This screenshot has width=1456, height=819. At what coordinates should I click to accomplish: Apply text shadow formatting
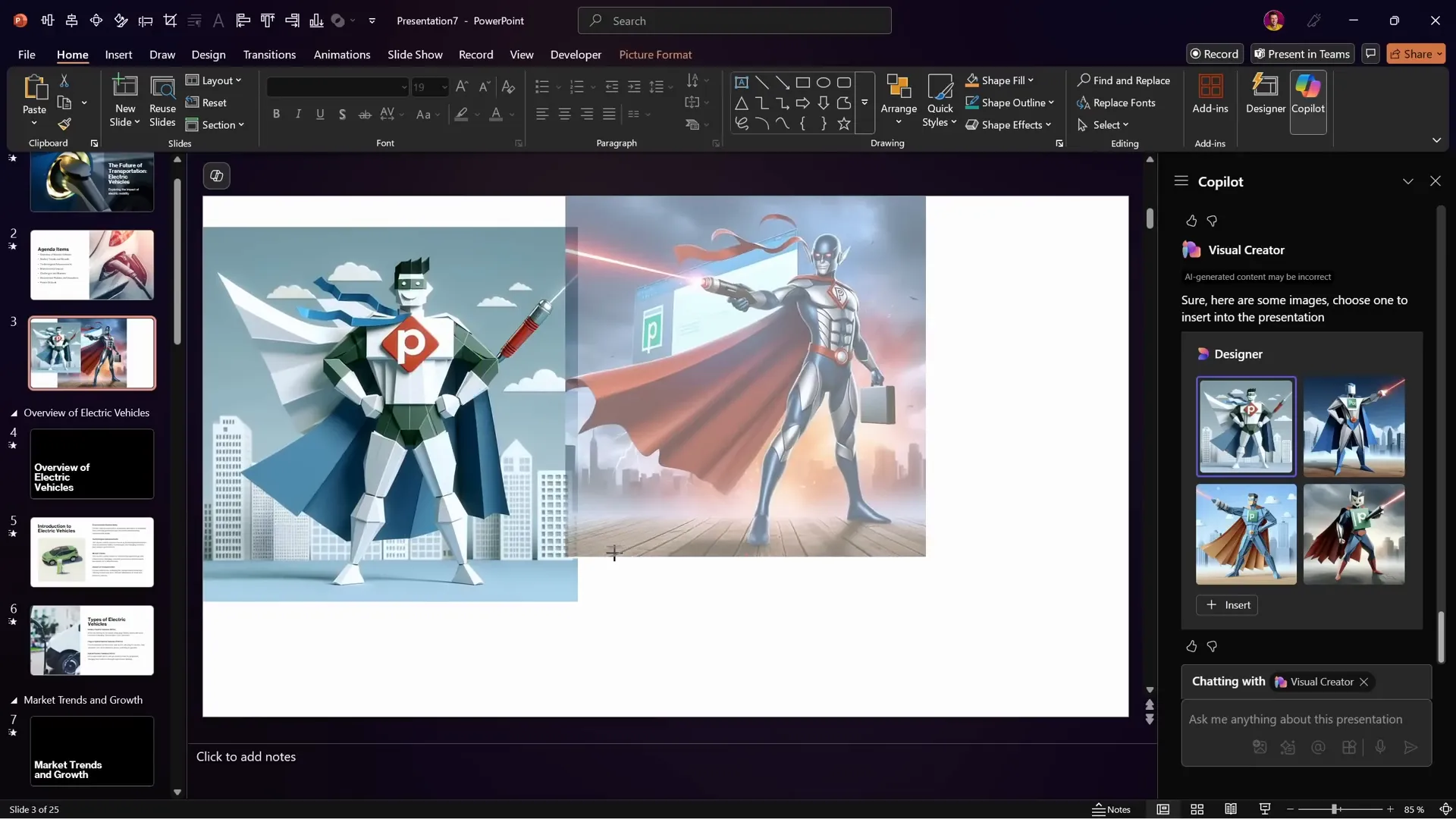(343, 115)
